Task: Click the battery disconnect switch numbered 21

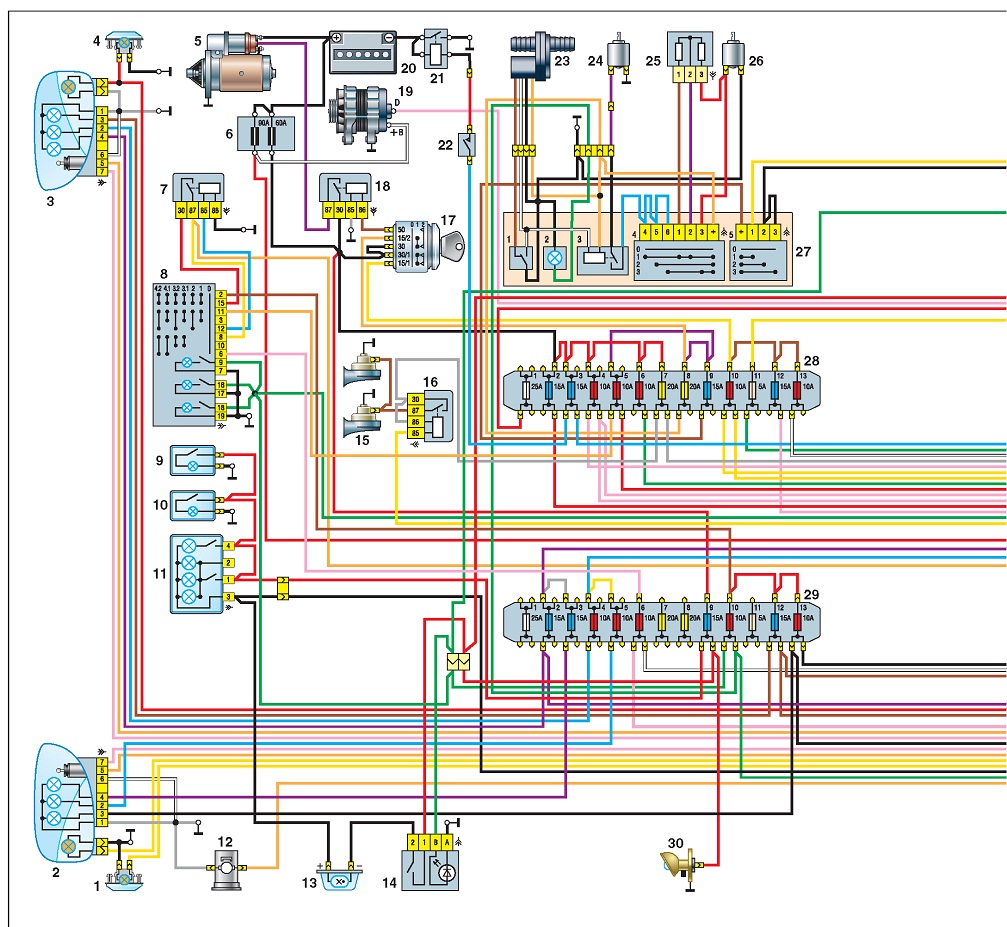Action: 436,47
